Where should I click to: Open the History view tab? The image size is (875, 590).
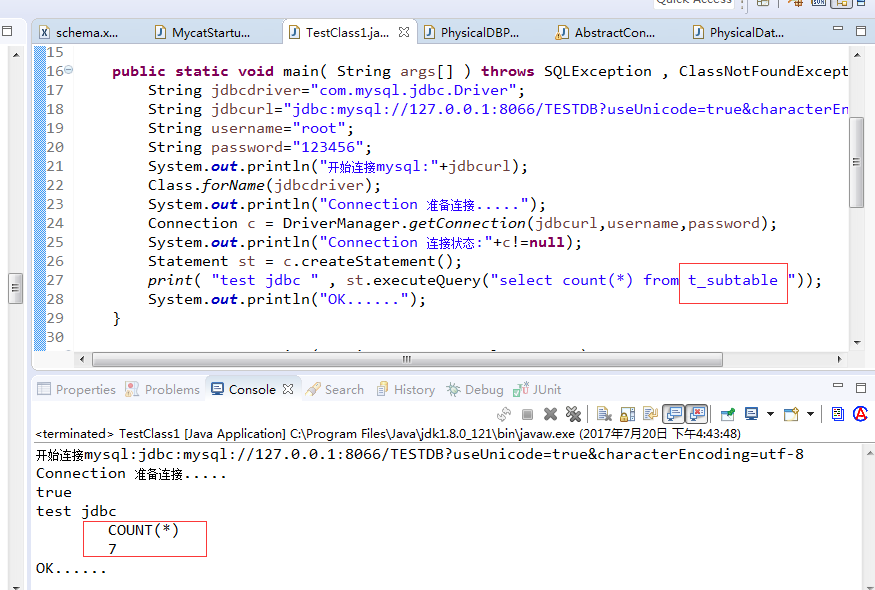pyautogui.click(x=406, y=390)
